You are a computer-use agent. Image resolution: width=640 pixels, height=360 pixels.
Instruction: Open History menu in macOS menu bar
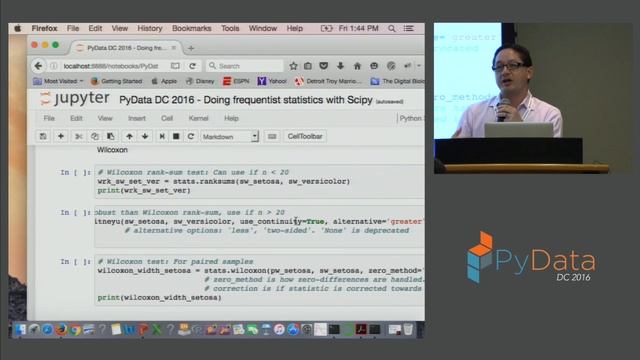(150, 28)
